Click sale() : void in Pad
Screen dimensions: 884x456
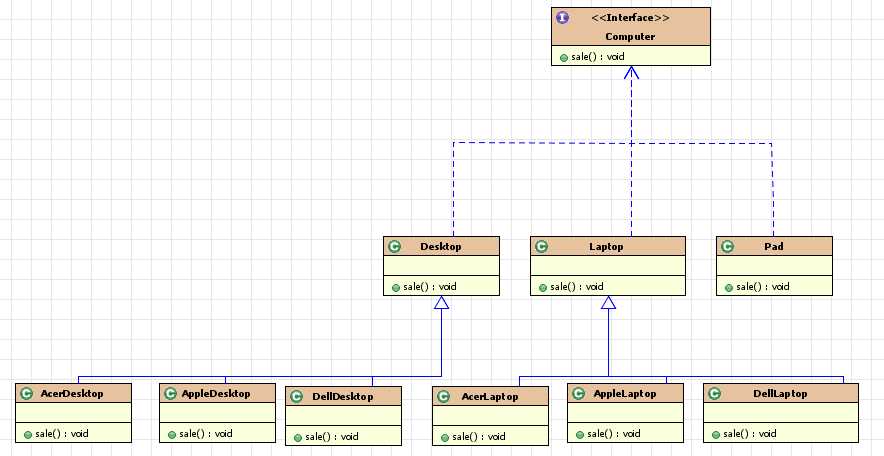tap(763, 287)
